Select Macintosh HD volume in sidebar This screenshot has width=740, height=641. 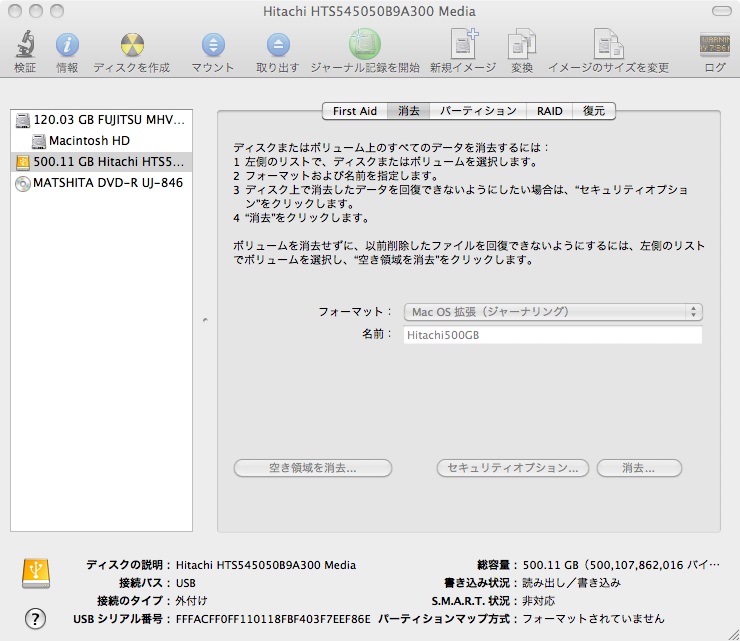pyautogui.click(x=101, y=141)
